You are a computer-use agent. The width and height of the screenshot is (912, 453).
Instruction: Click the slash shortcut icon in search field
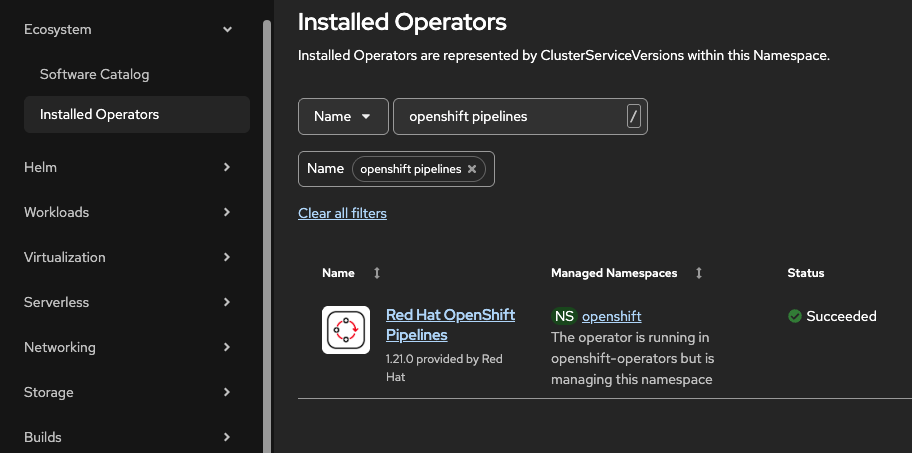click(633, 116)
